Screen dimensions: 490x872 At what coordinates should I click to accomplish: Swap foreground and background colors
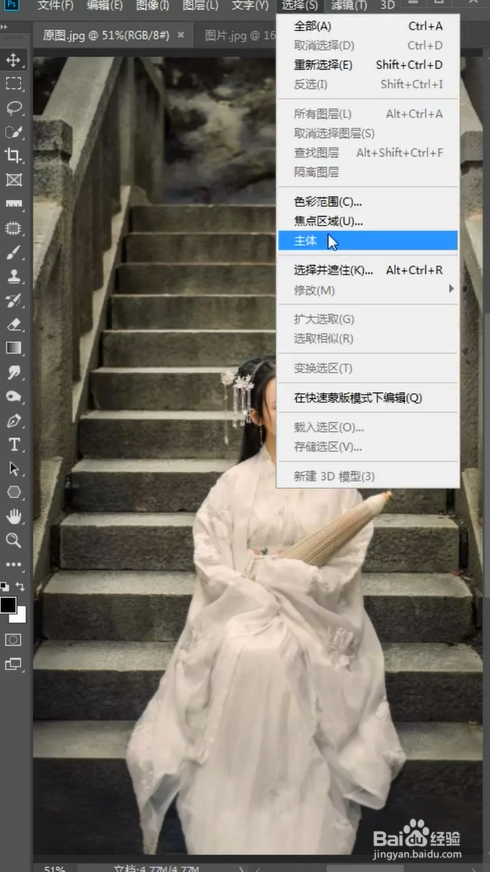coord(21,587)
